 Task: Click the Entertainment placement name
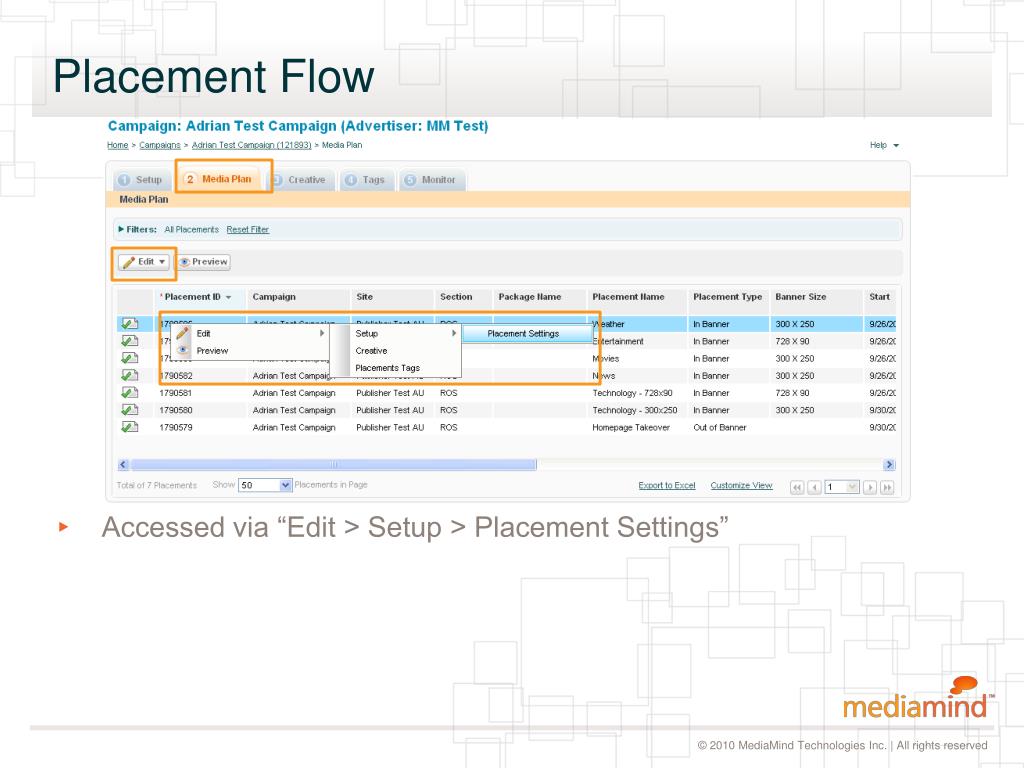618,341
